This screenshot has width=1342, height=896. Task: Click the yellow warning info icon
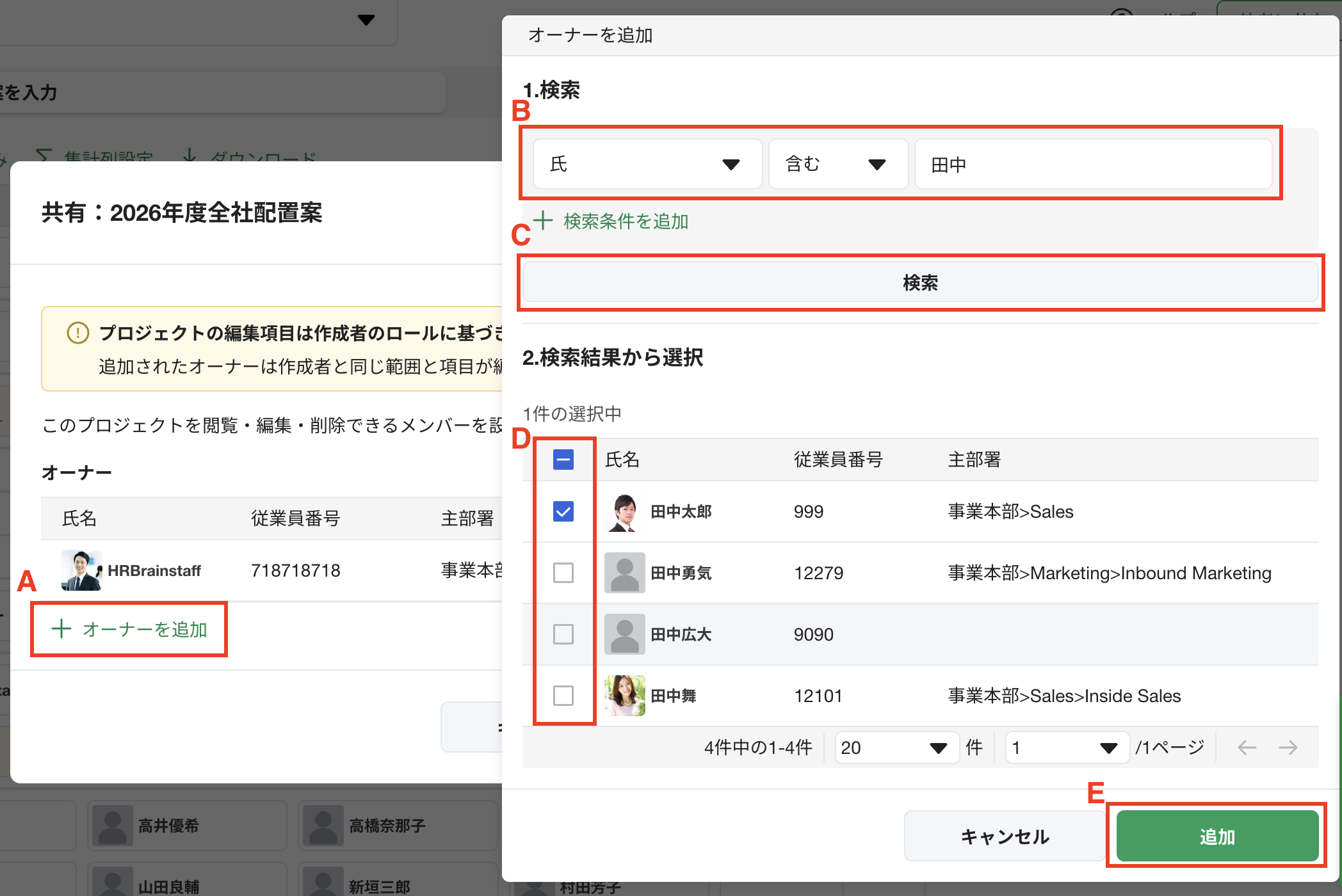coord(77,333)
